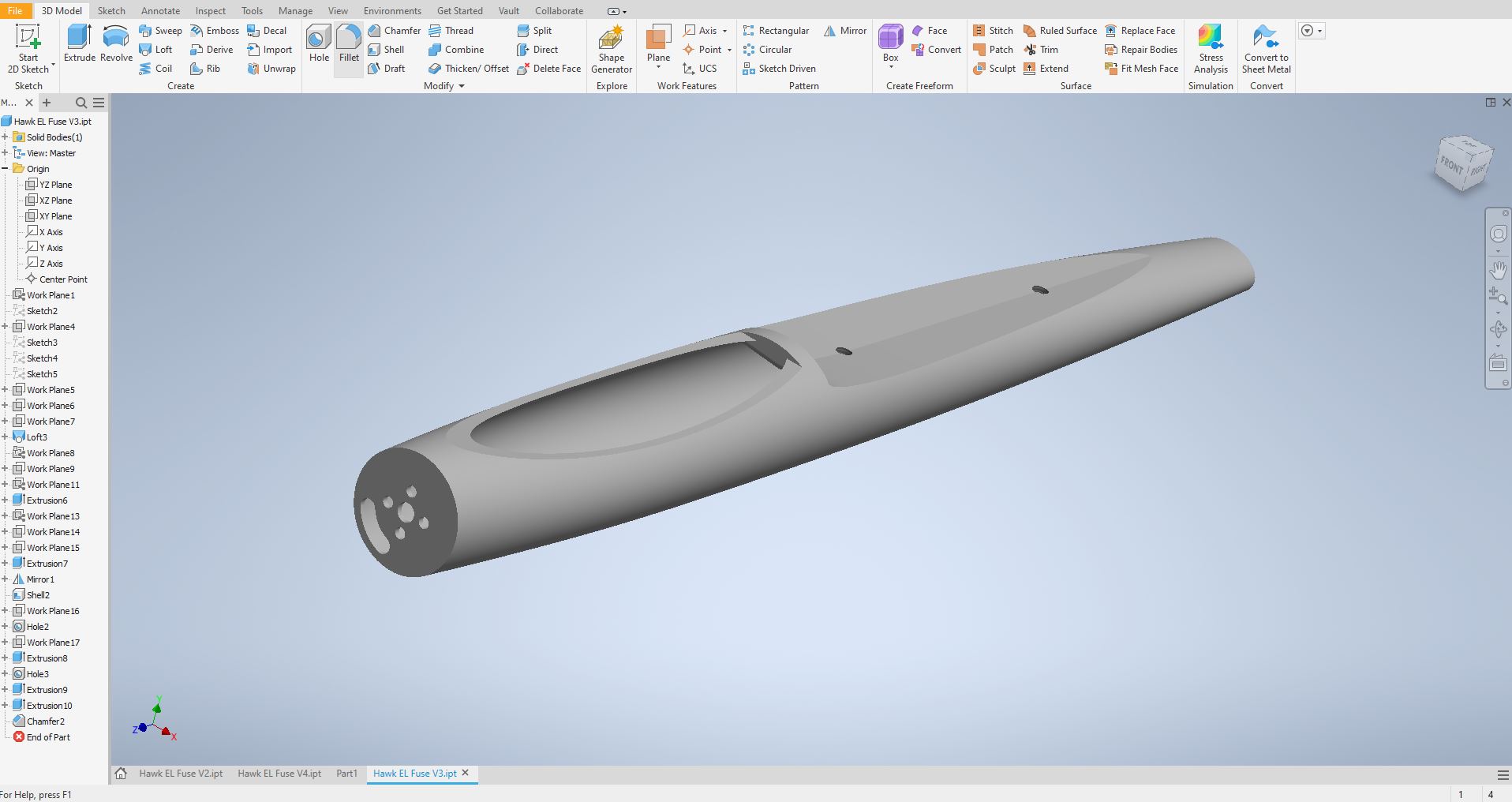Launch Stress Analysis simulation
This screenshot has width=1512, height=802.
[1211, 49]
